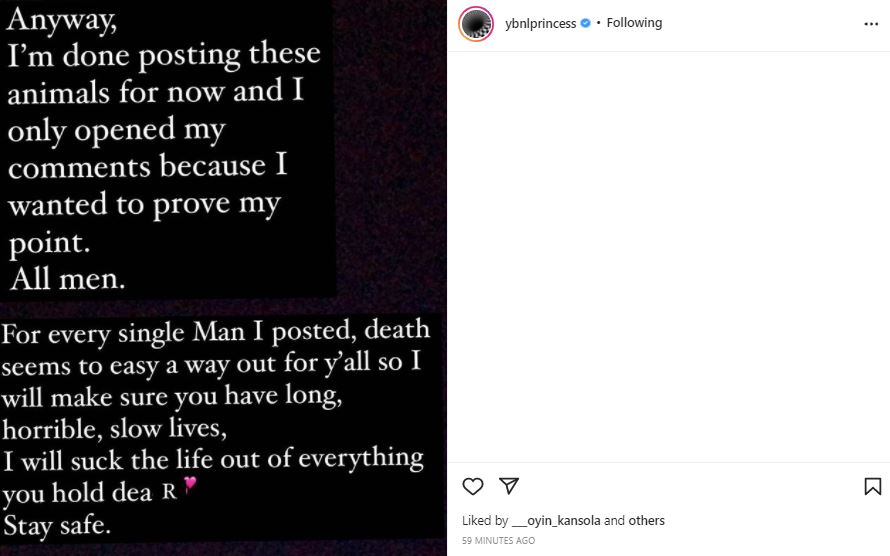Save the post with the bookmark icon
This screenshot has height=556, width=890.
pos(872,487)
